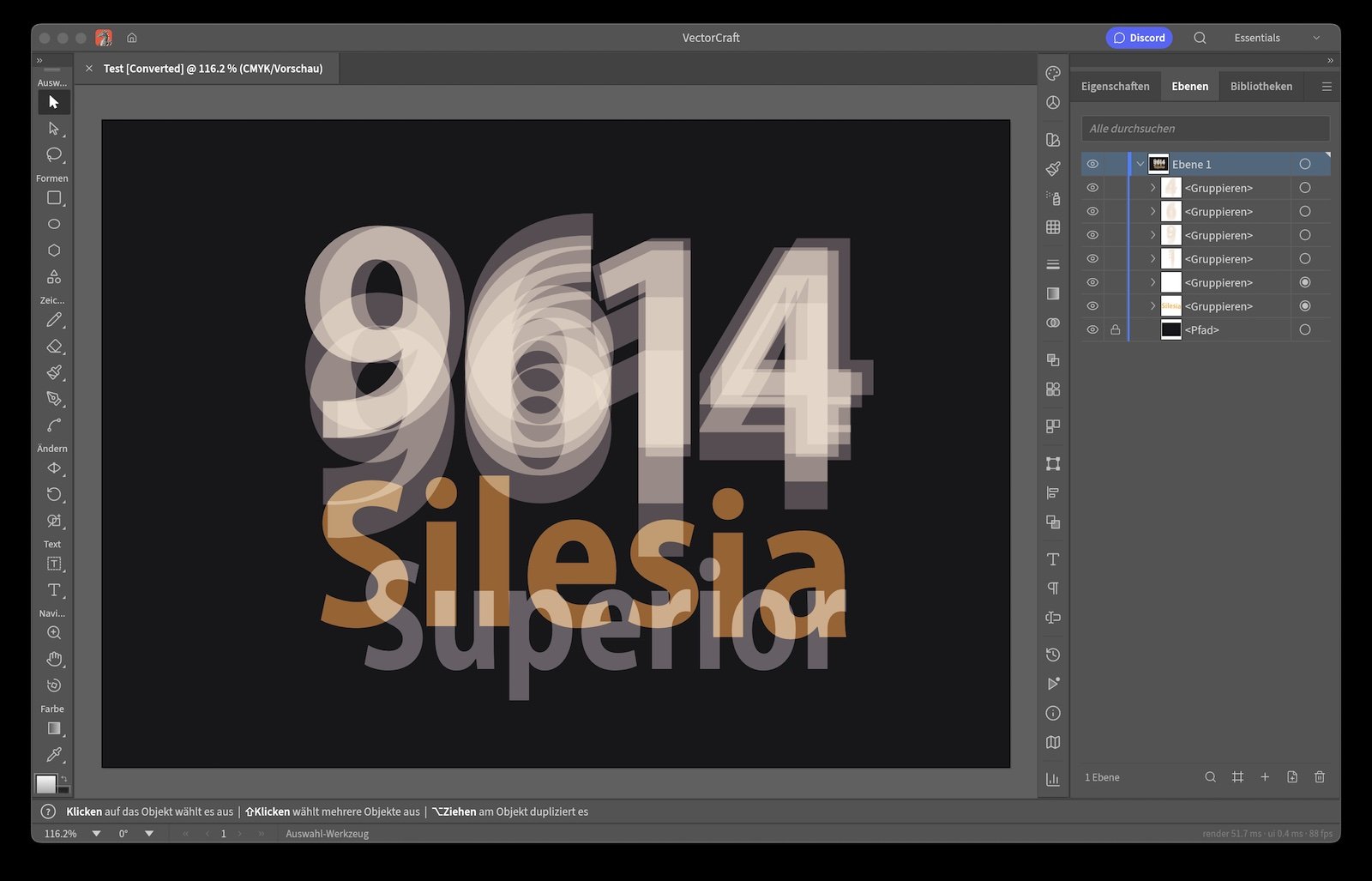1372x881 pixels.
Task: Open the color palette panel icon
Action: pyautogui.click(x=1053, y=74)
